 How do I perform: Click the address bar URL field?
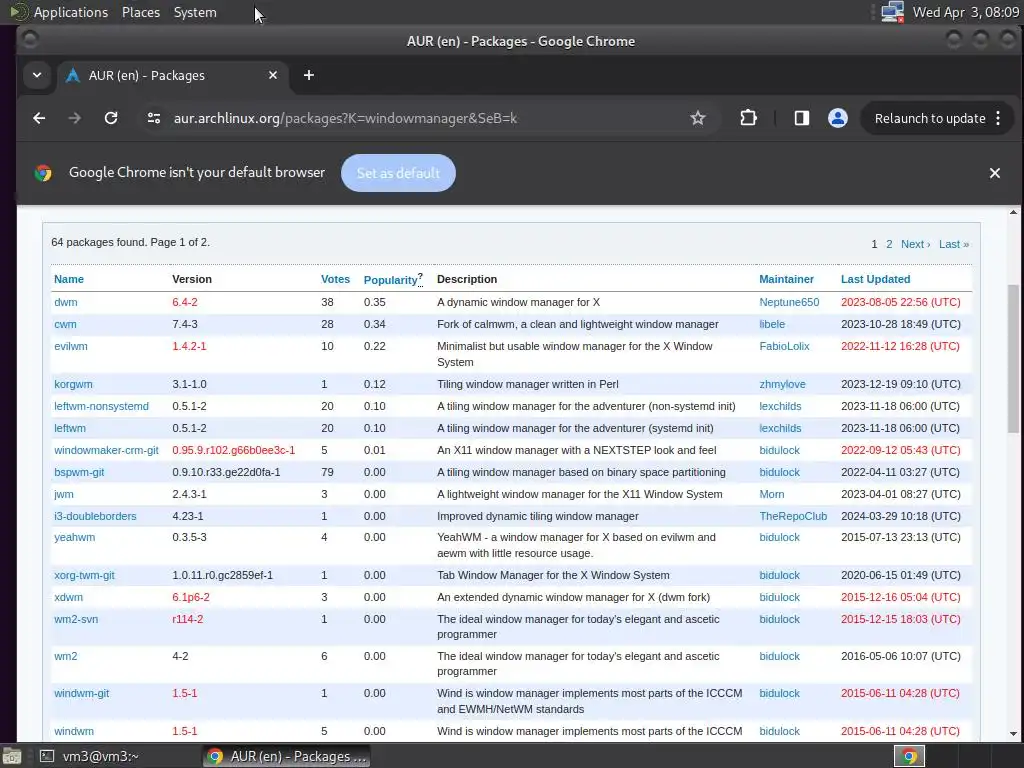tap(418, 118)
